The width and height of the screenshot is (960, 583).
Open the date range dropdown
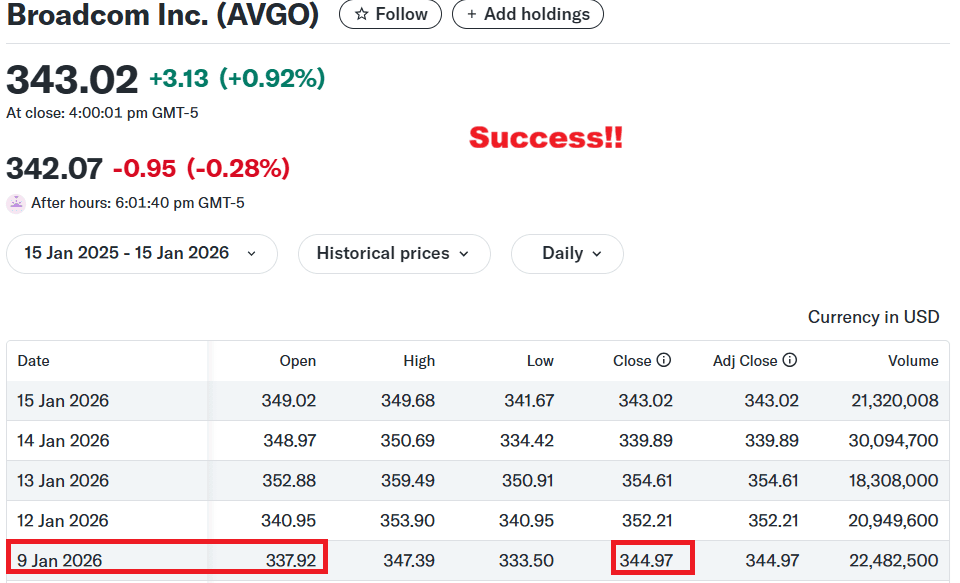coord(141,254)
